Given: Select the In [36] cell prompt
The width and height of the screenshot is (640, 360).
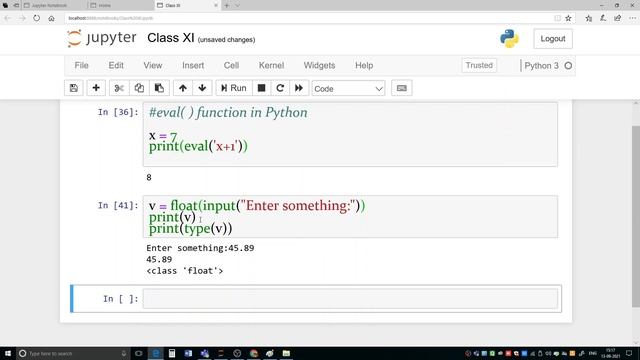Looking at the screenshot, I should (118, 112).
